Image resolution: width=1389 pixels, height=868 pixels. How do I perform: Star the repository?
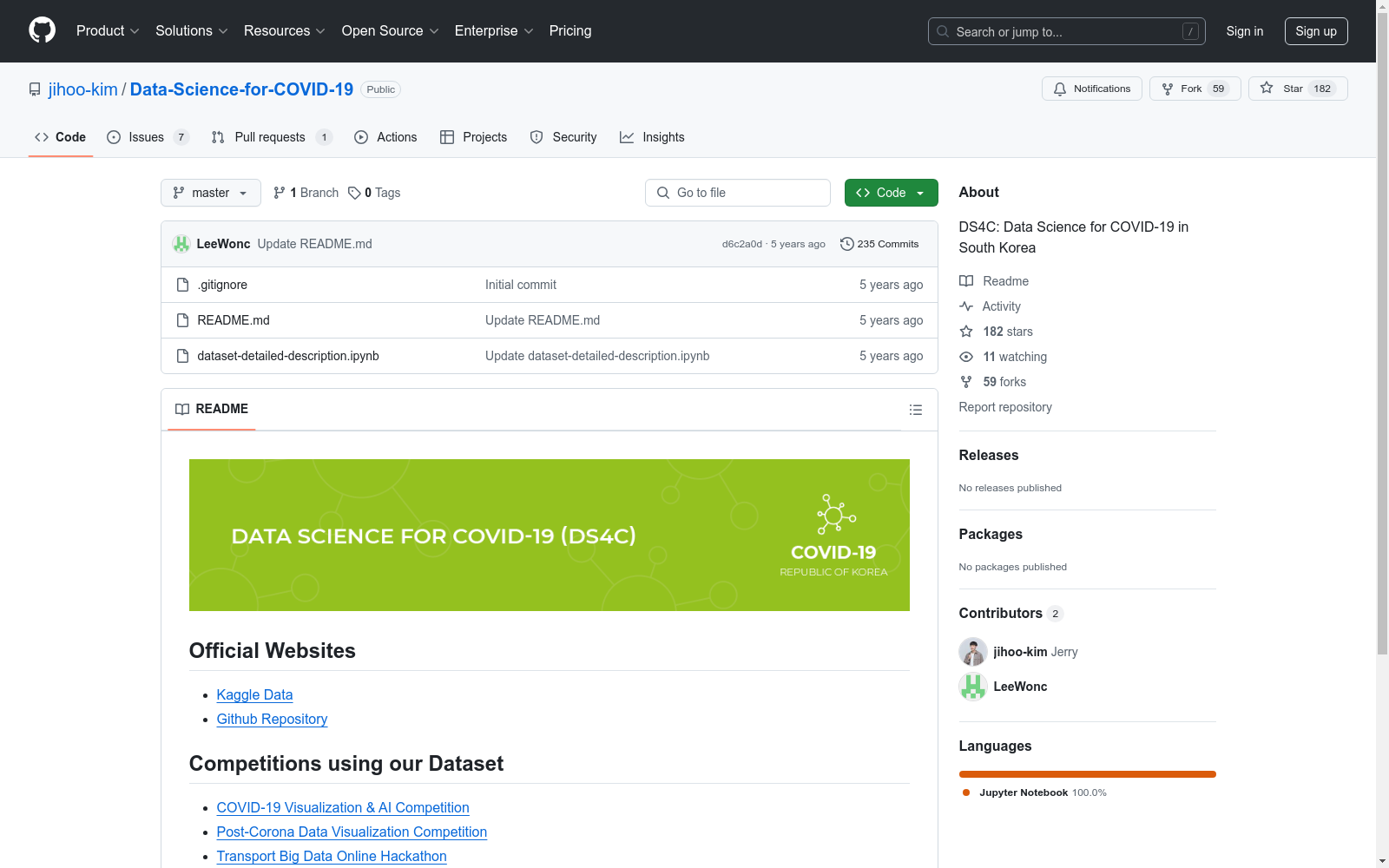[1298, 89]
